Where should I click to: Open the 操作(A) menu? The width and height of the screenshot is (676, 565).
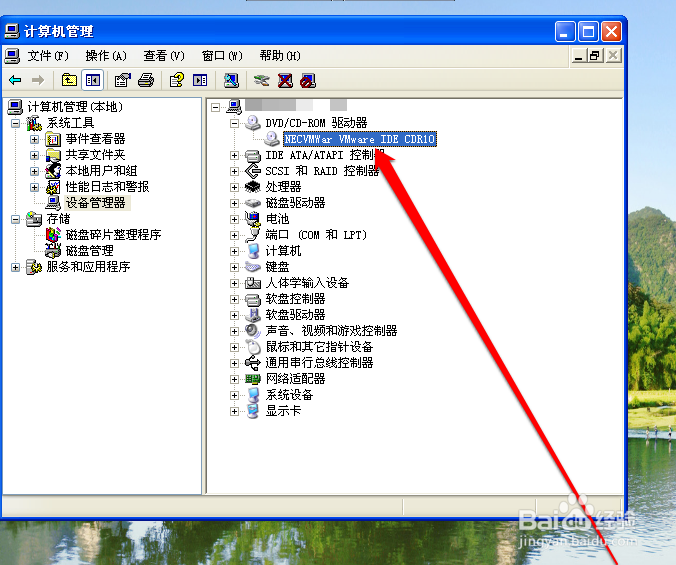pyautogui.click(x=106, y=56)
